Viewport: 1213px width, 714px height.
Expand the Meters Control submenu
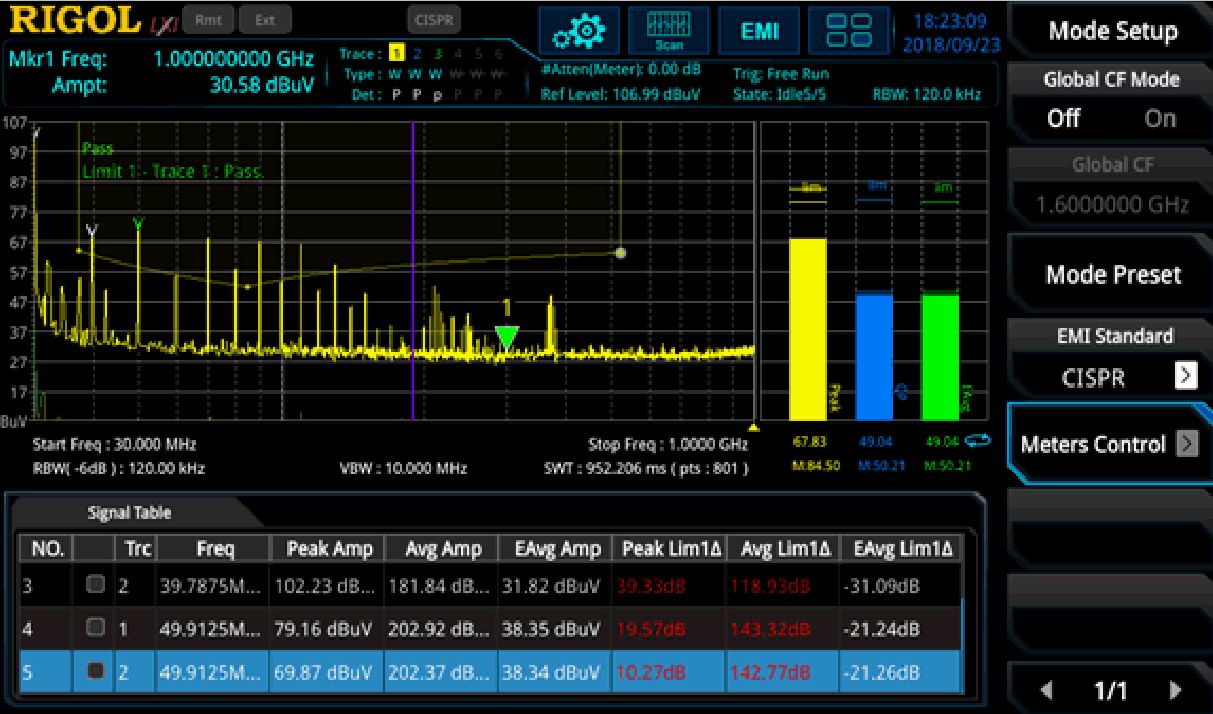[1186, 444]
